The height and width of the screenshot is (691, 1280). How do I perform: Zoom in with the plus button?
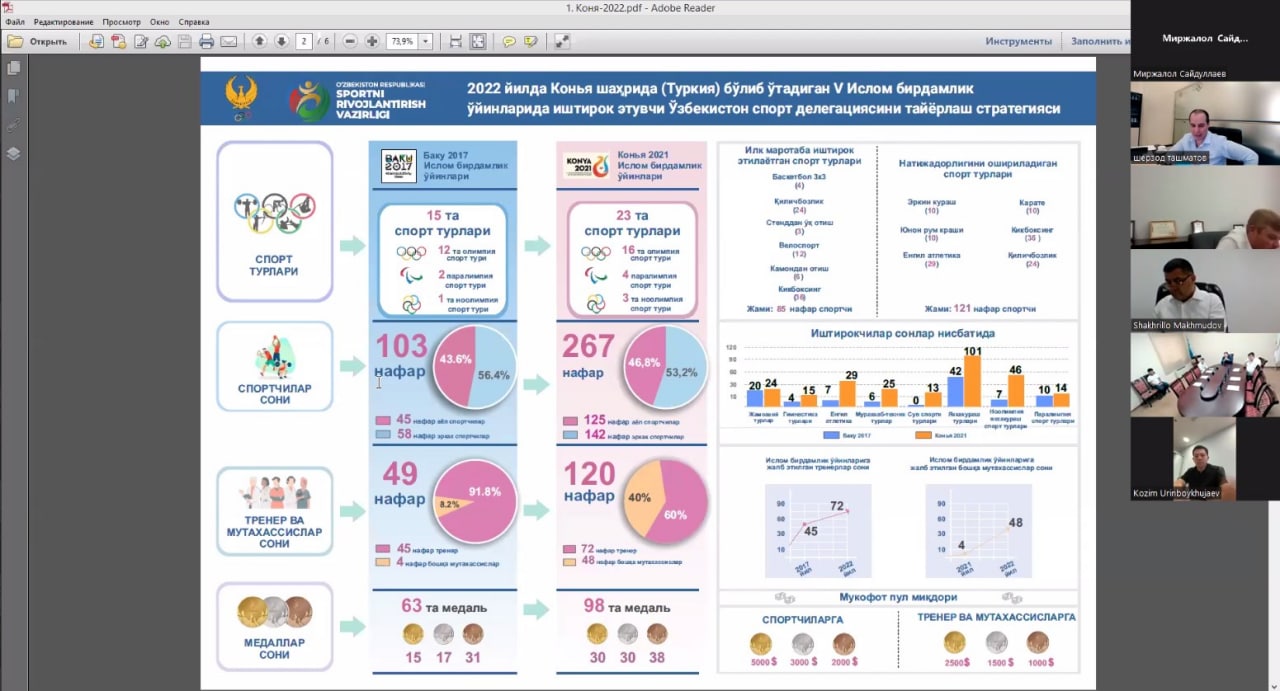click(x=372, y=42)
